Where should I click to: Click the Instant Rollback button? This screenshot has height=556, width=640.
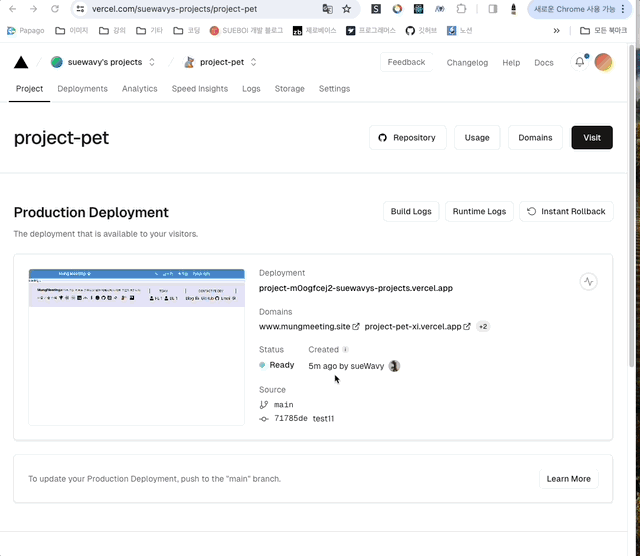(x=566, y=211)
